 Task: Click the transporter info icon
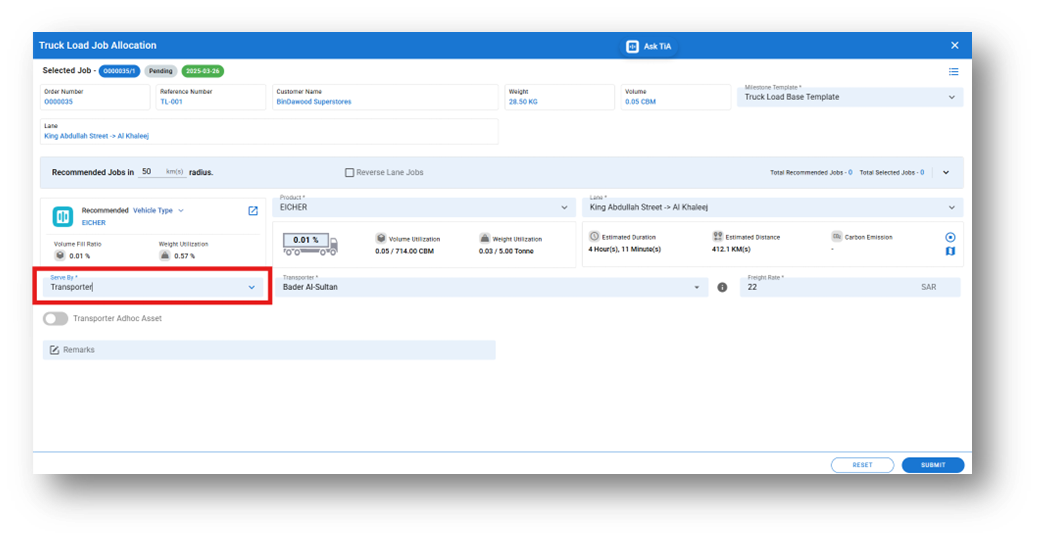[x=722, y=287]
